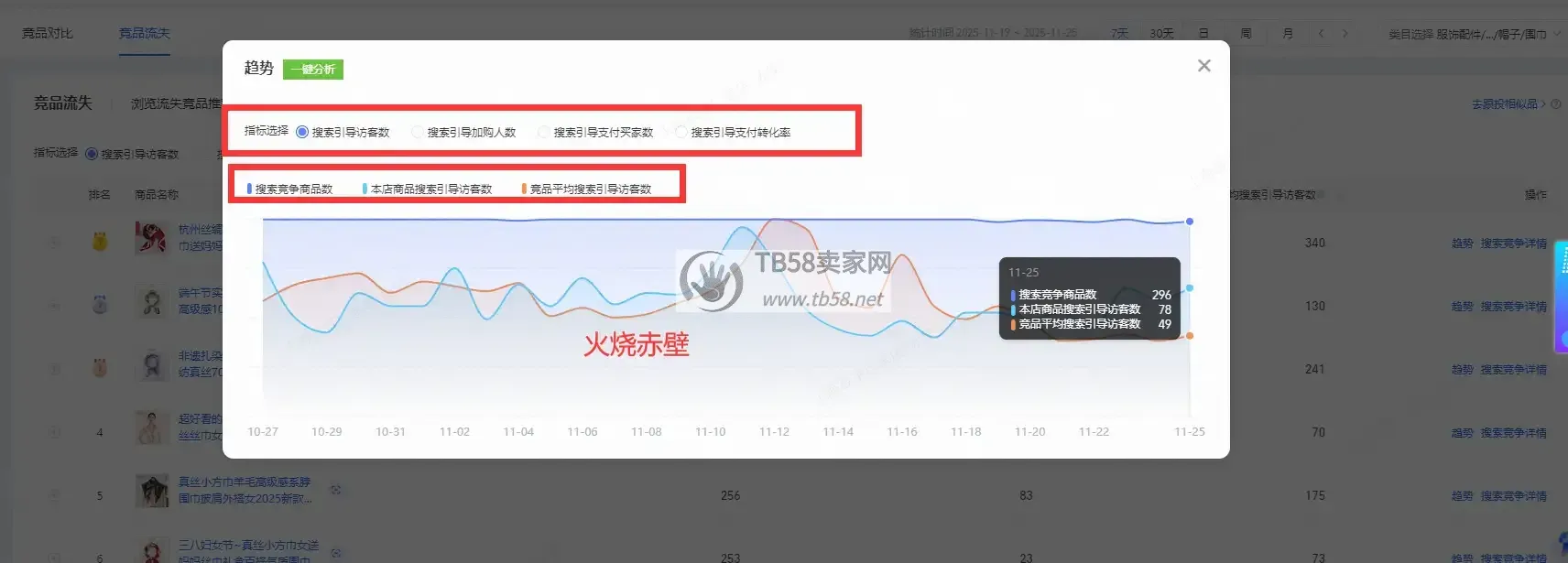Click the gold rank-1 medal icon
Screen dimensions: 1568x563
pos(100,243)
